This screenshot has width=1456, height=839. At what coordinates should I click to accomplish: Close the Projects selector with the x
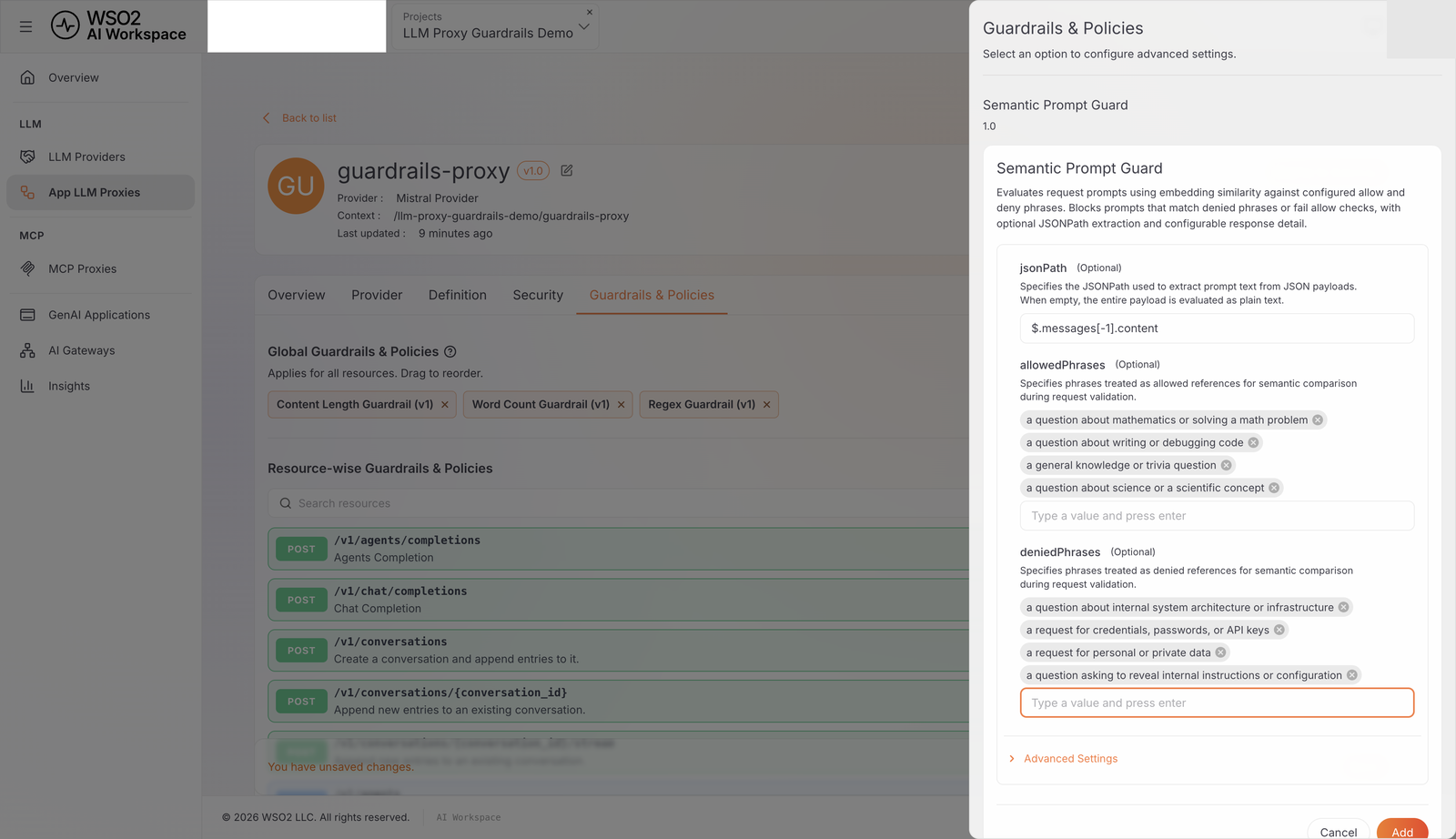[x=590, y=12]
